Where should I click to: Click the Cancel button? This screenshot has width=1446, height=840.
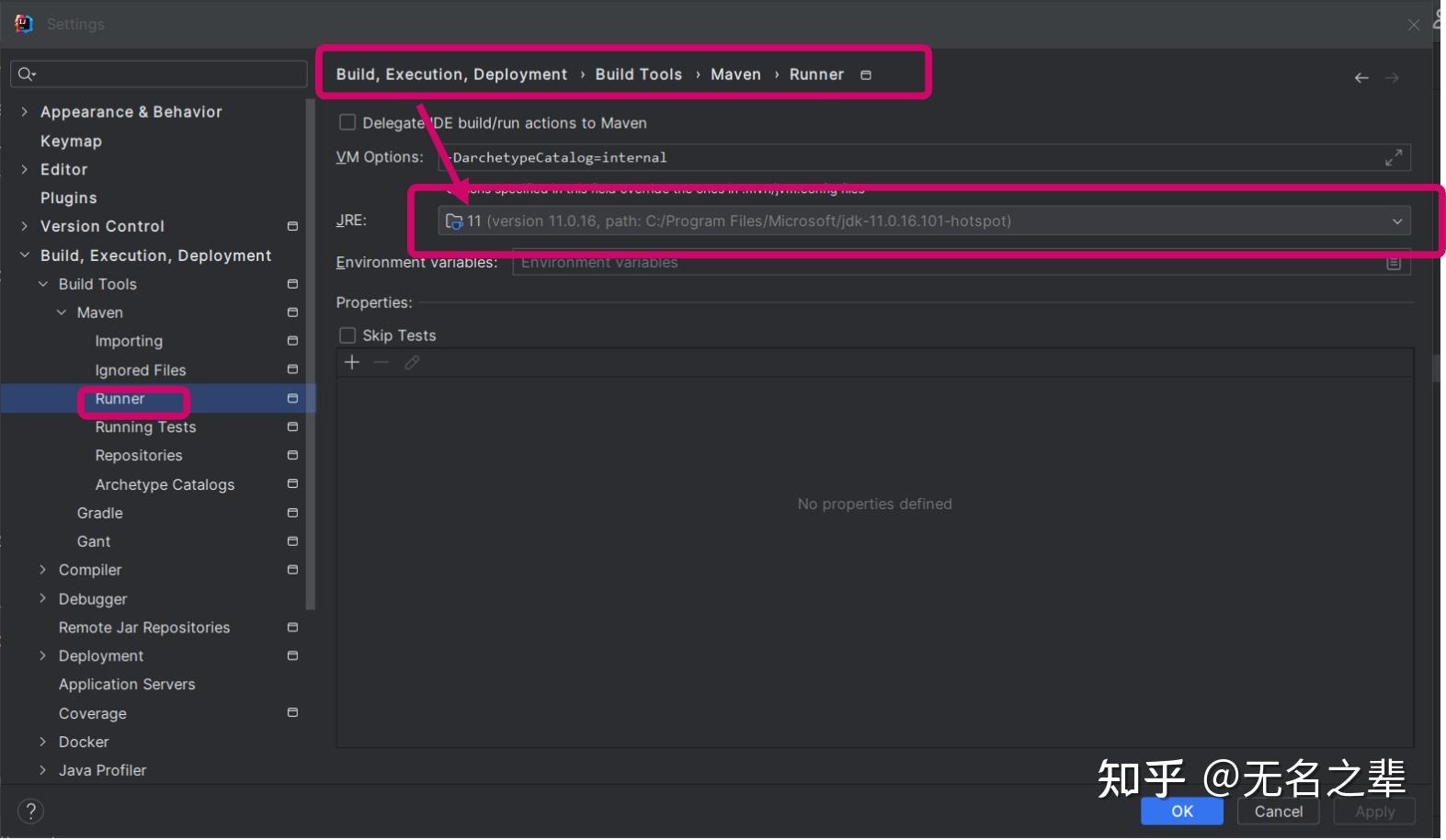1278,812
